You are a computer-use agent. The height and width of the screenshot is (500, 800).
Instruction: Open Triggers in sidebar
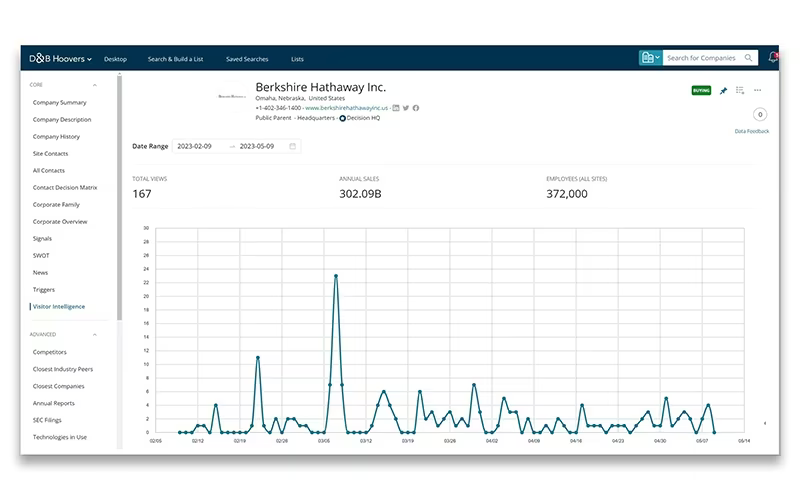pos(43,290)
